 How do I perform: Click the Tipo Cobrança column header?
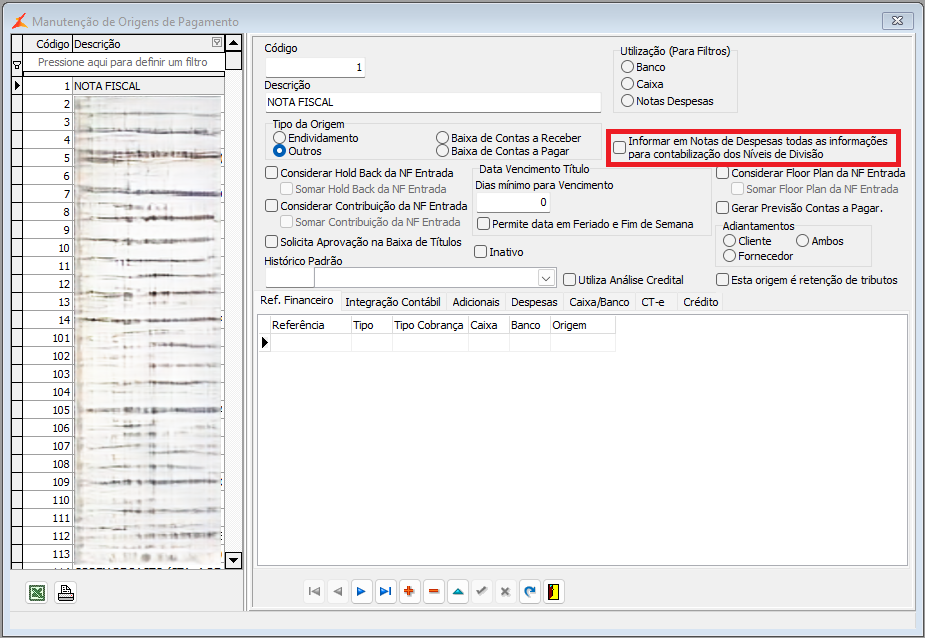point(430,325)
